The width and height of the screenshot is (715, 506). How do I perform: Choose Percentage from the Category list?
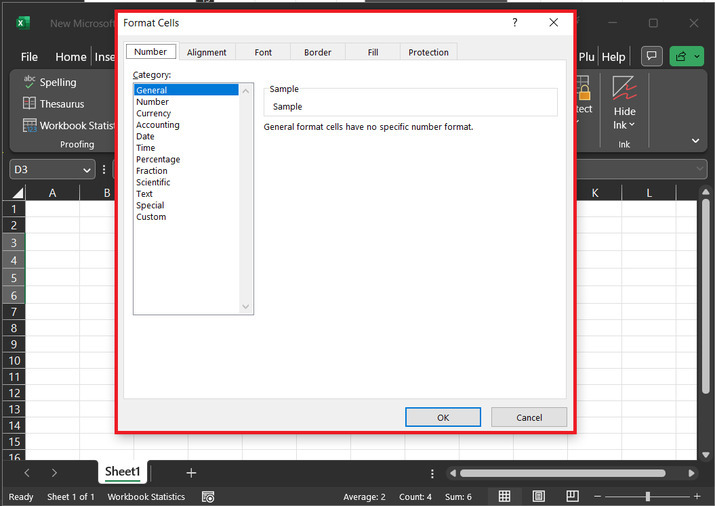click(x=158, y=160)
